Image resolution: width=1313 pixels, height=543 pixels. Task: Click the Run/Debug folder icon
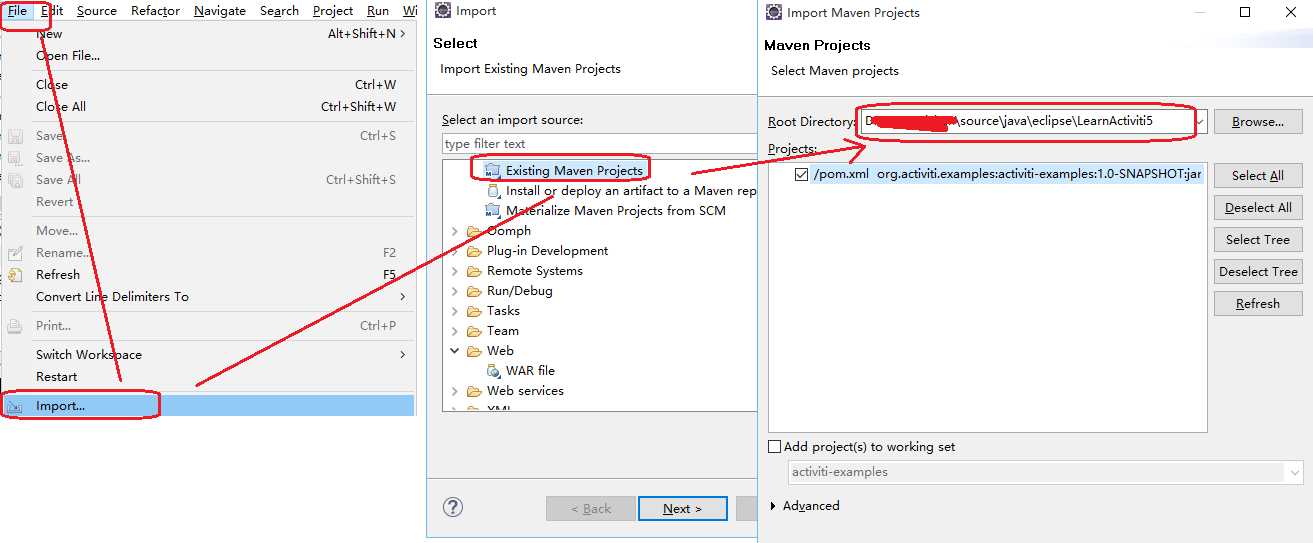pos(474,291)
